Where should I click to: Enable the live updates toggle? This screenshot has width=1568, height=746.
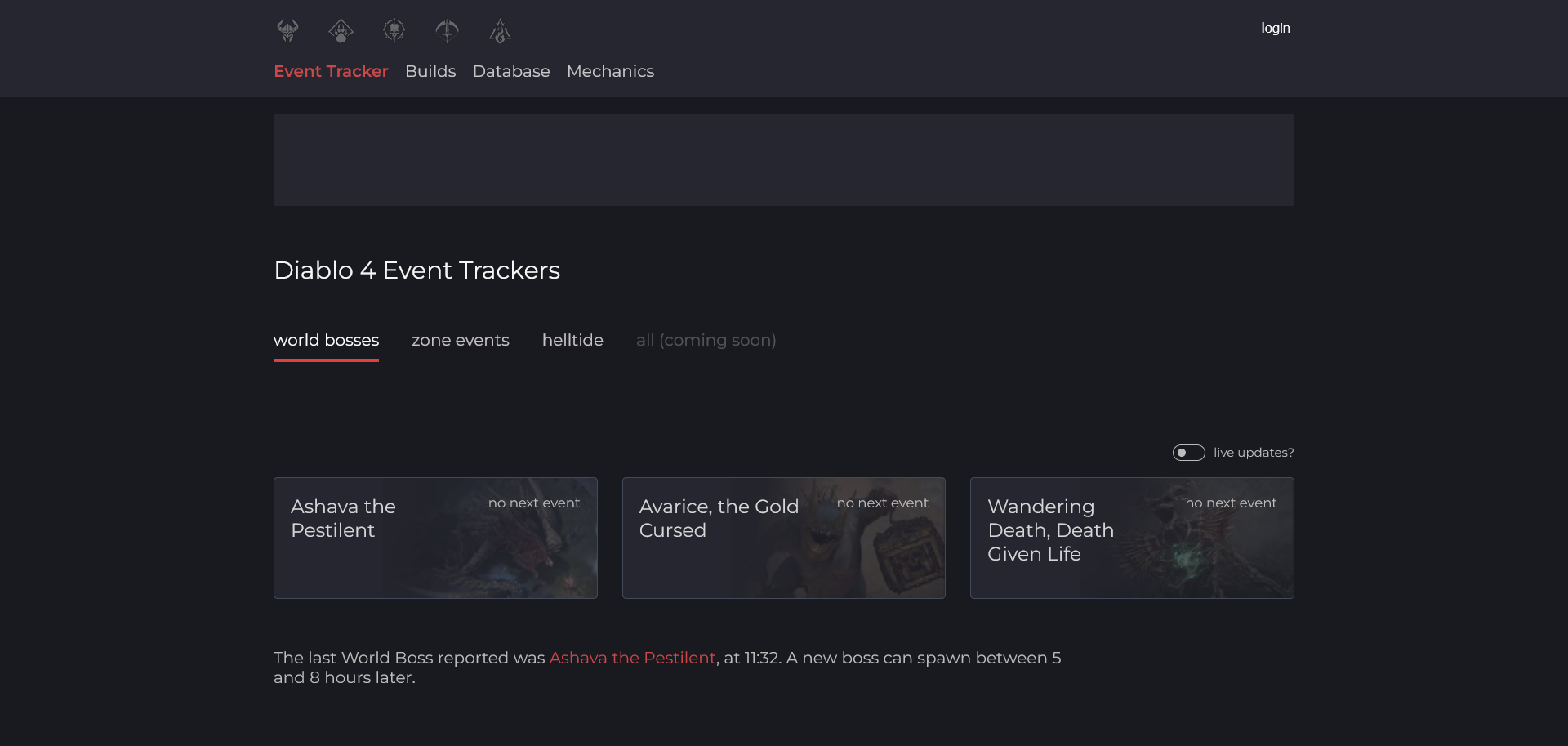point(1188,453)
